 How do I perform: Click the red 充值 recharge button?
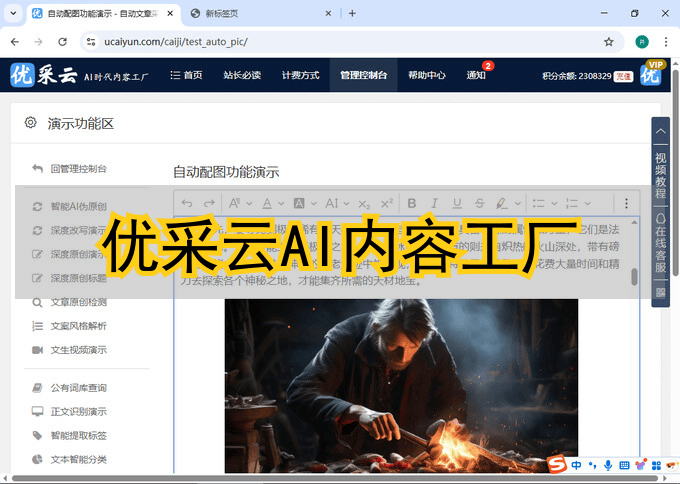click(623, 76)
